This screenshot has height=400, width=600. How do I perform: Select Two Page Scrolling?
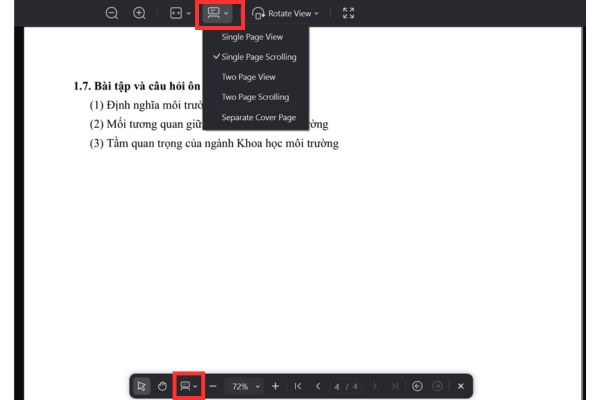[256, 97]
